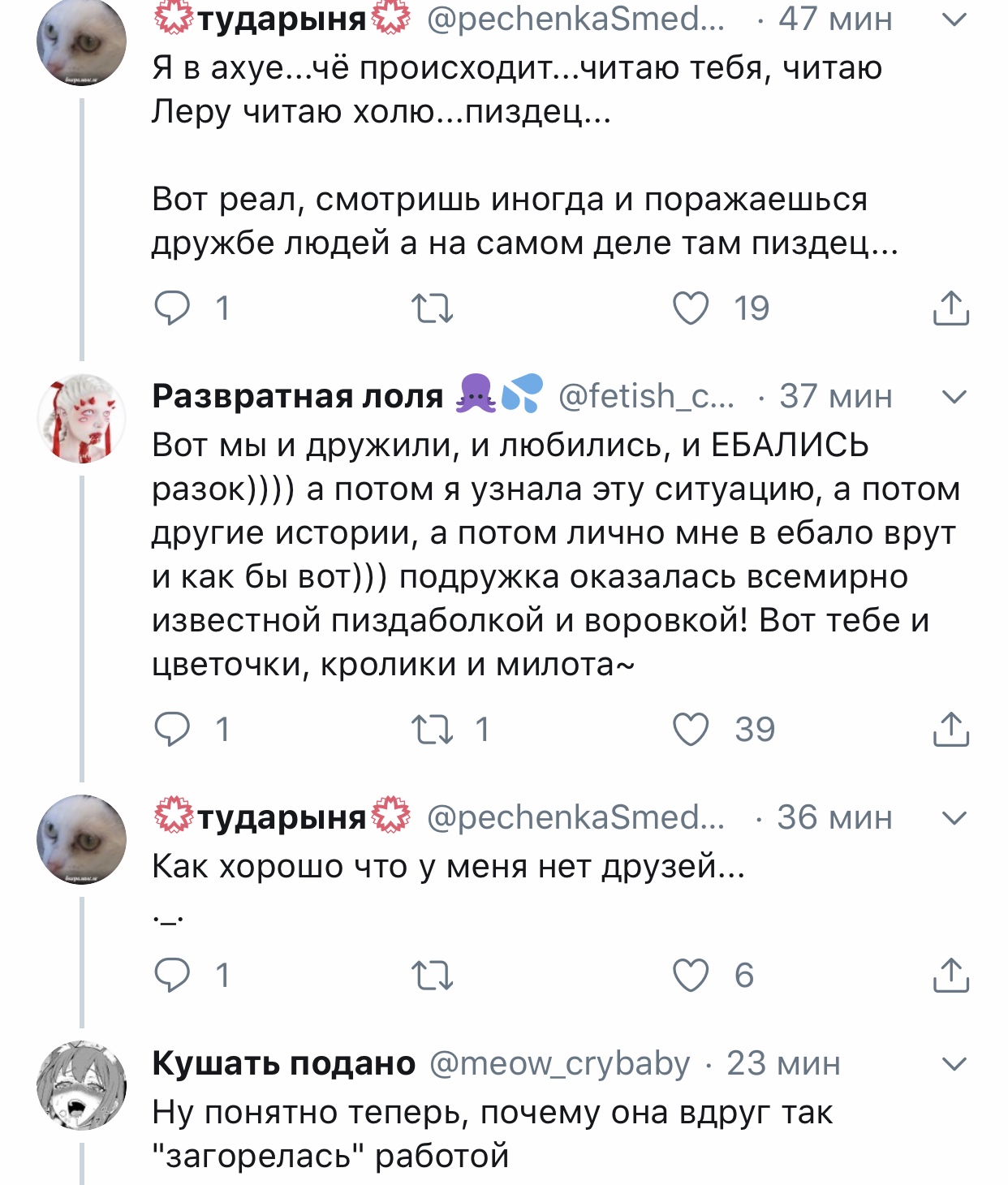Expand the options chevron on the 37 мин tweet
Screen dimensions: 1008x1185
coord(955,397)
